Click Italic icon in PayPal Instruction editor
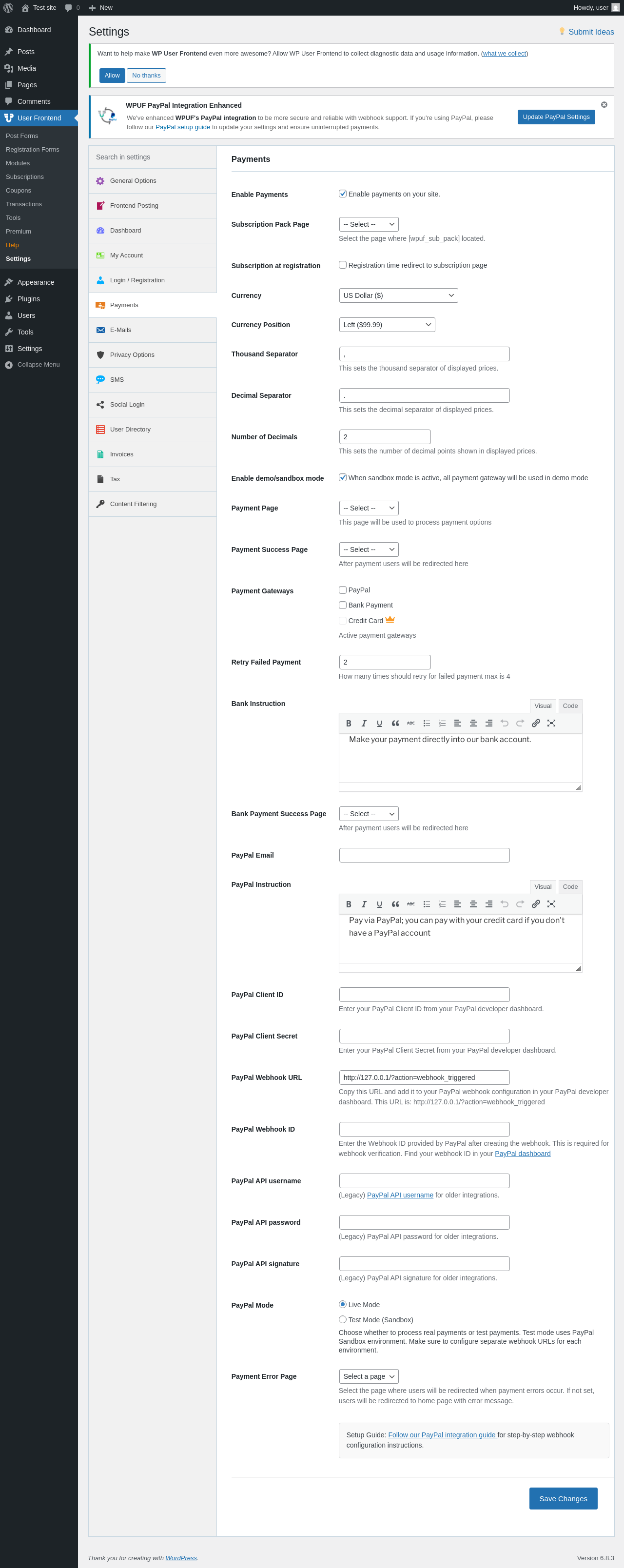The width and height of the screenshot is (624, 1568). tap(364, 904)
